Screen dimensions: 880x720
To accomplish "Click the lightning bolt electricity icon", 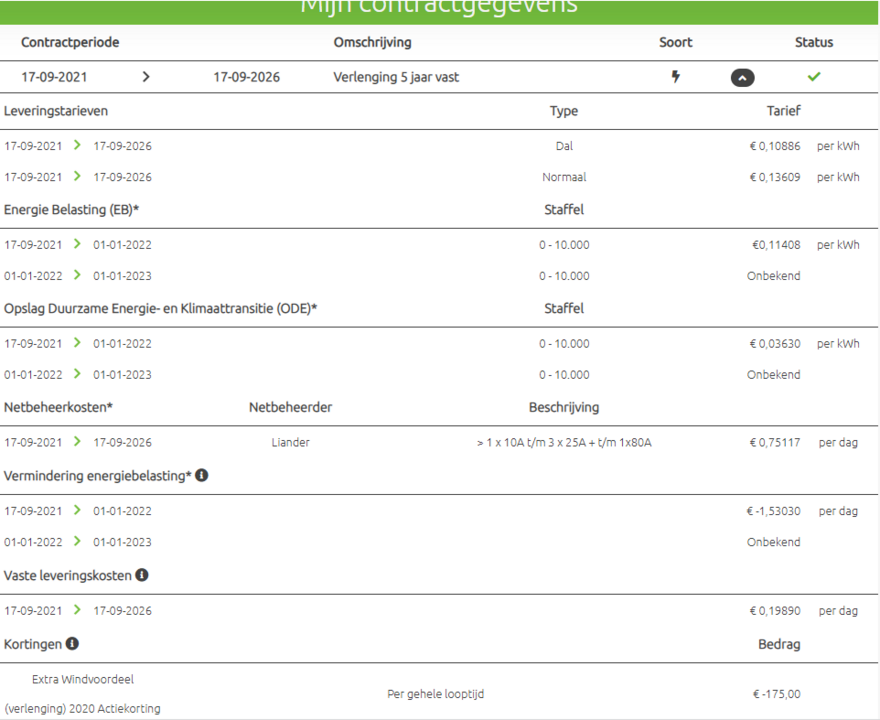I will click(676, 77).
